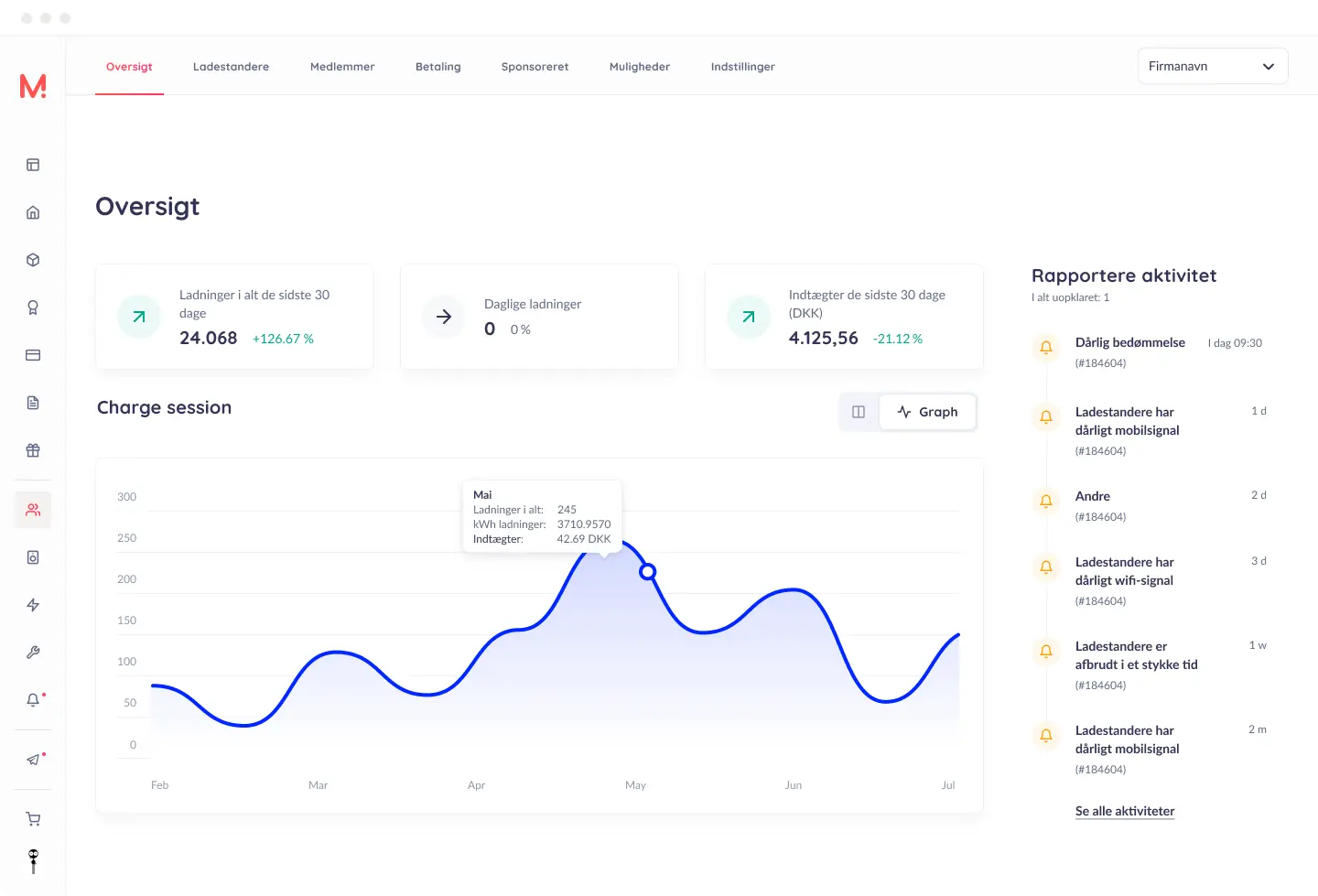Select the Graph view toggle
The height and width of the screenshot is (896, 1318).
[927, 412]
